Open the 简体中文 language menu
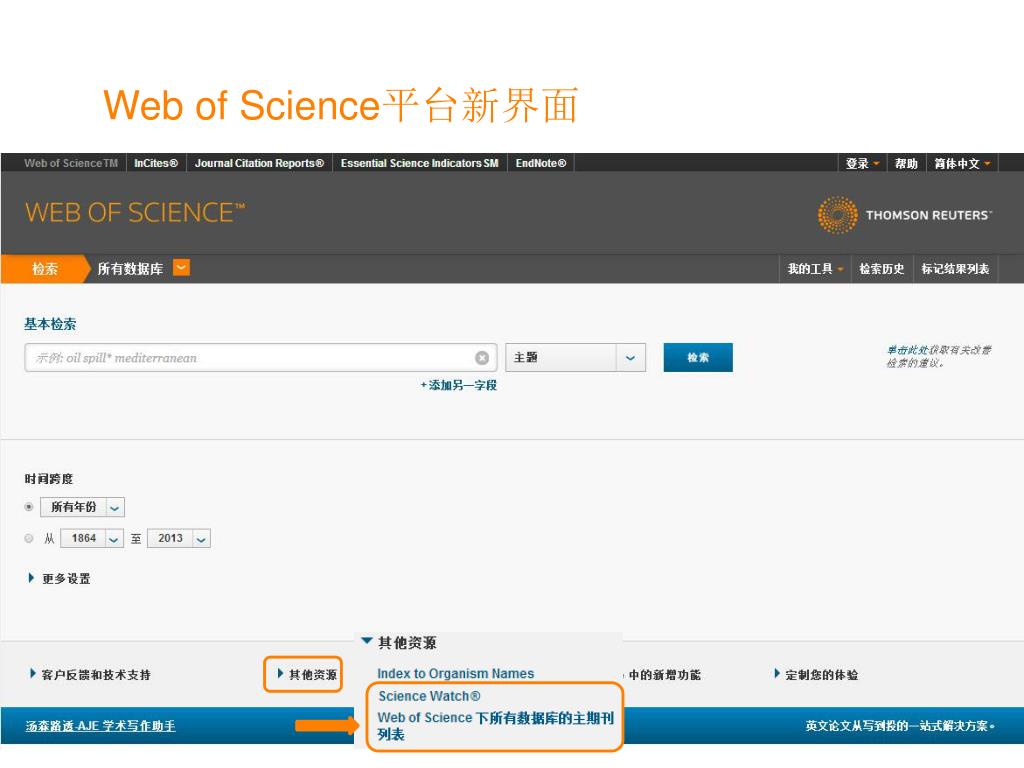The image size is (1024, 768). tap(962, 163)
